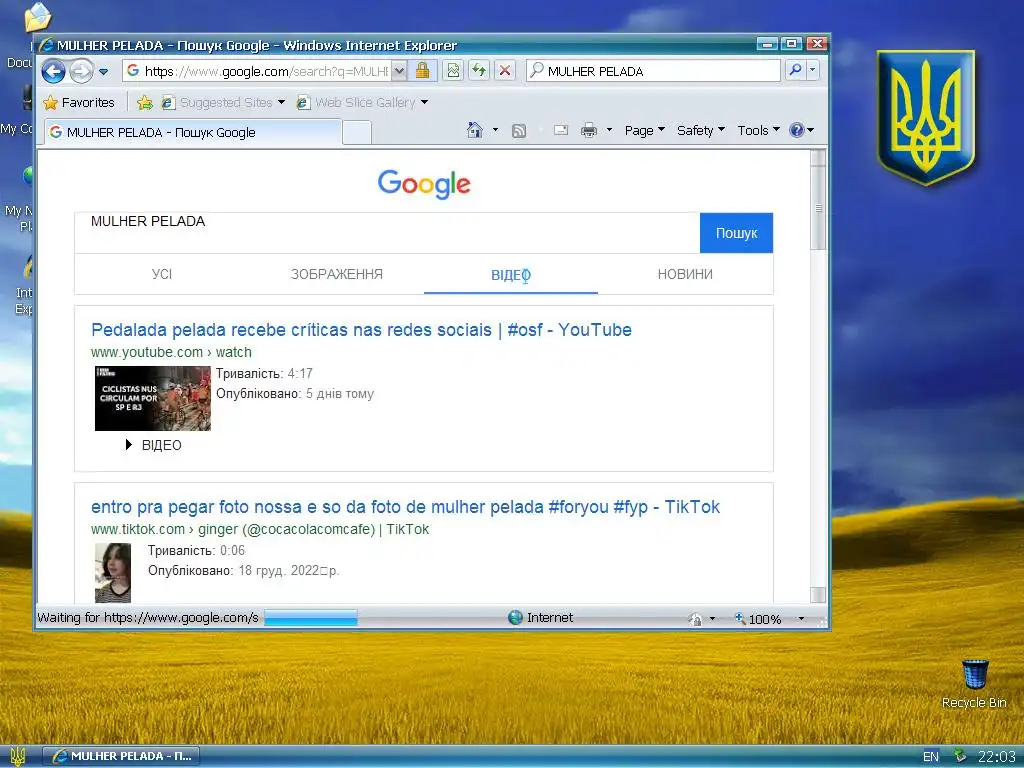Screen dimensions: 1024x768
Task: Click the Protected Mode status icon
Action: click(696, 618)
